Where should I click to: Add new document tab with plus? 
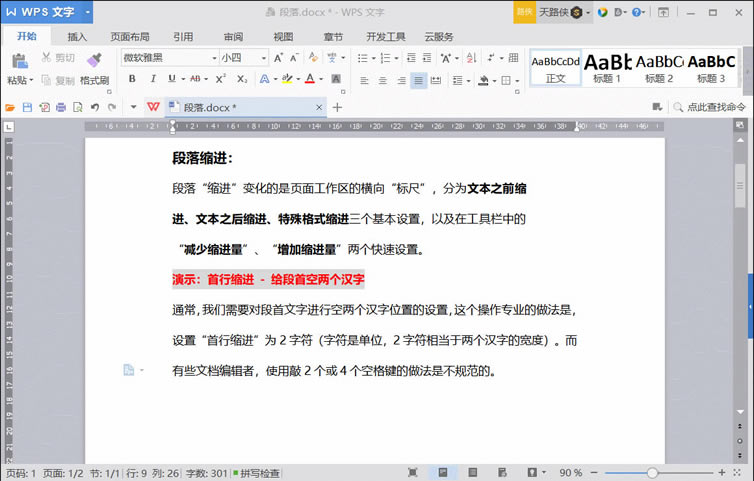tap(337, 107)
